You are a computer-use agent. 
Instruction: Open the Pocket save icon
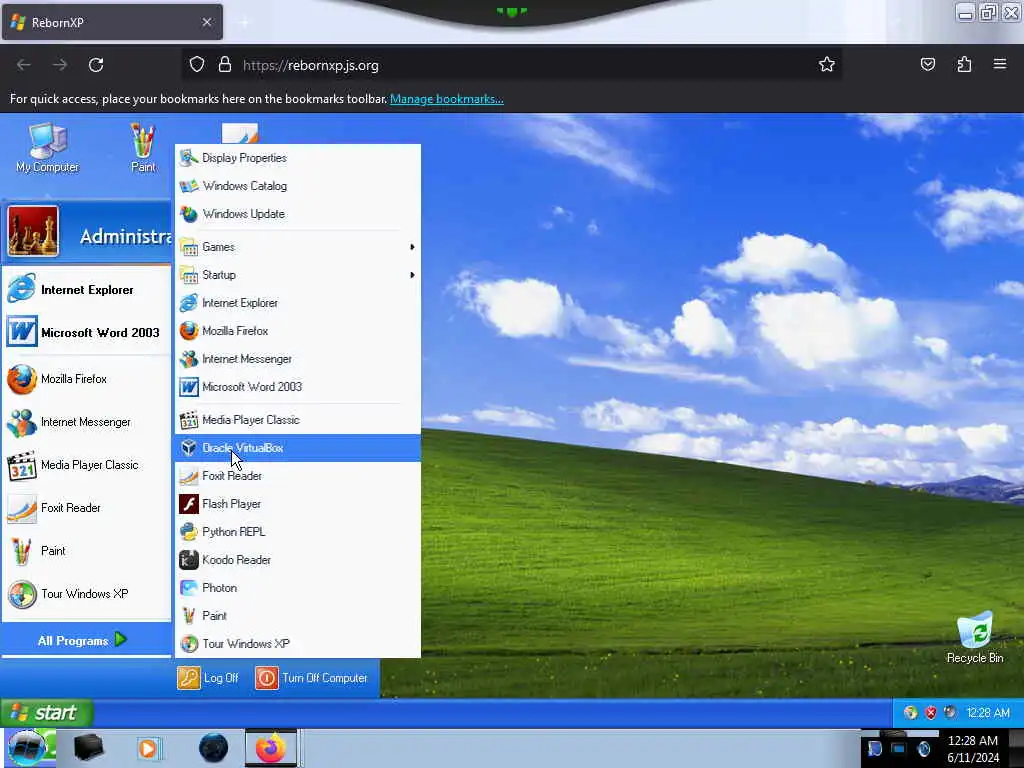point(927,65)
